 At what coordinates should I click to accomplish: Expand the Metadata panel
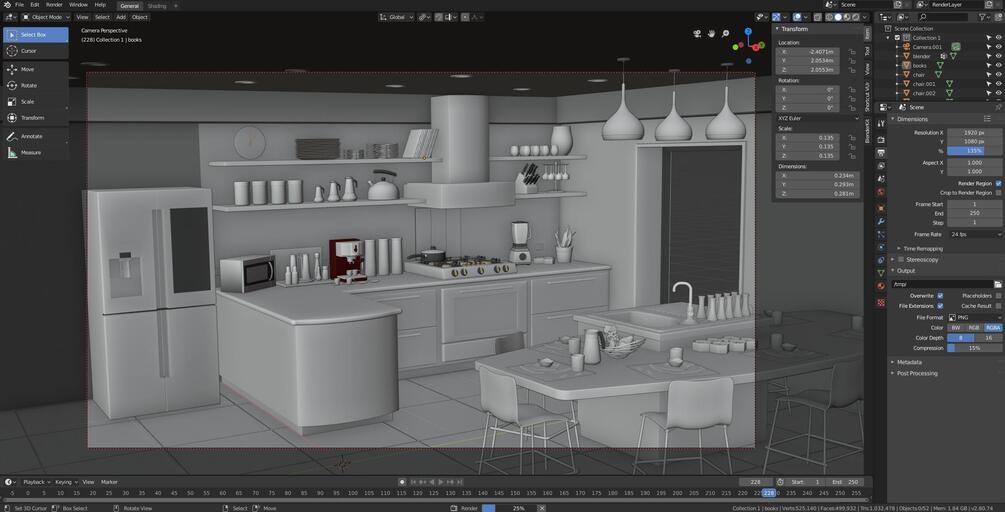pyautogui.click(x=909, y=362)
